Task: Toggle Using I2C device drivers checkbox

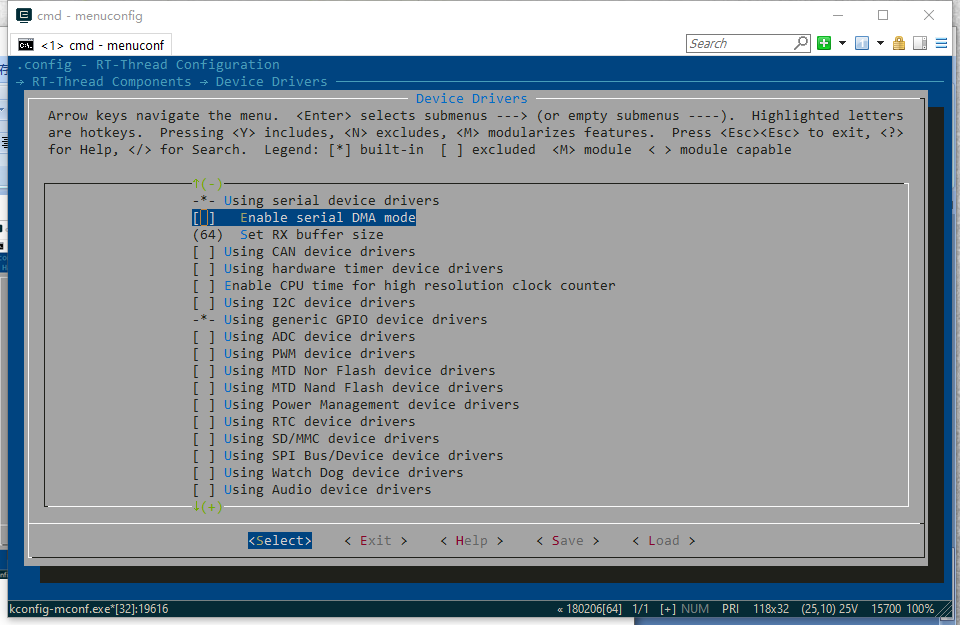Action: (x=204, y=303)
